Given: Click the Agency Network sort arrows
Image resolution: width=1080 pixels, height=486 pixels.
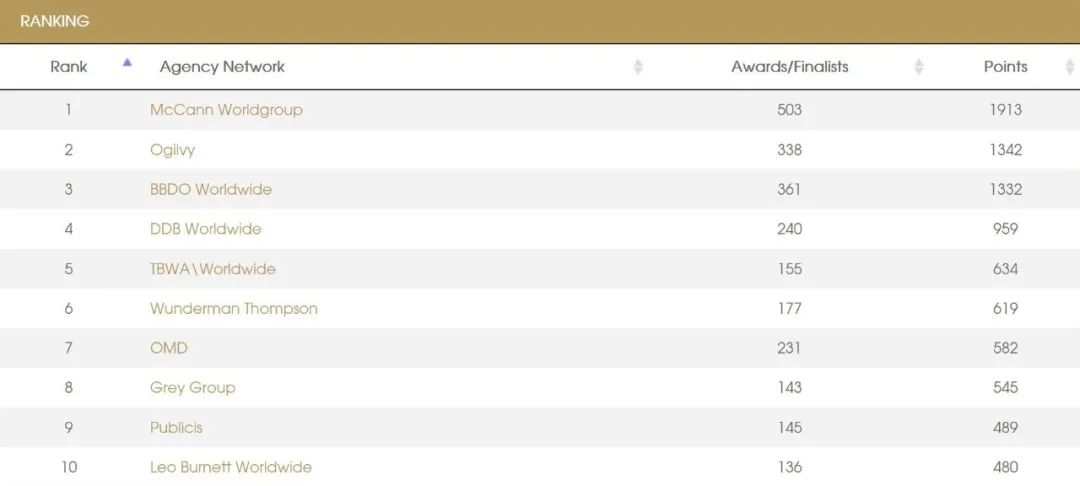Looking at the screenshot, I should point(638,67).
